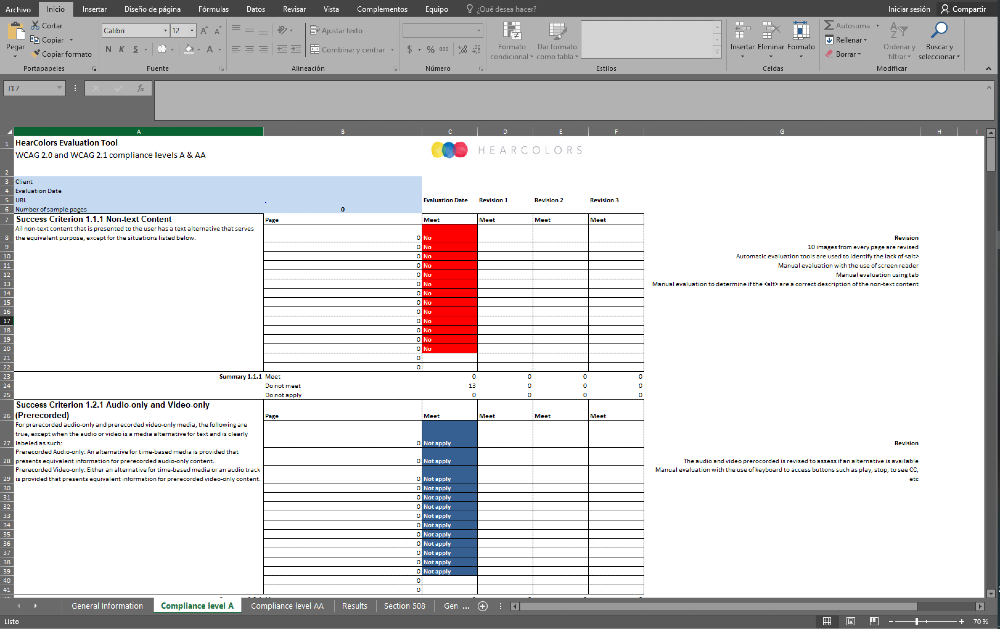
Task: Toggle underline formatting with S
Action: coord(135,49)
